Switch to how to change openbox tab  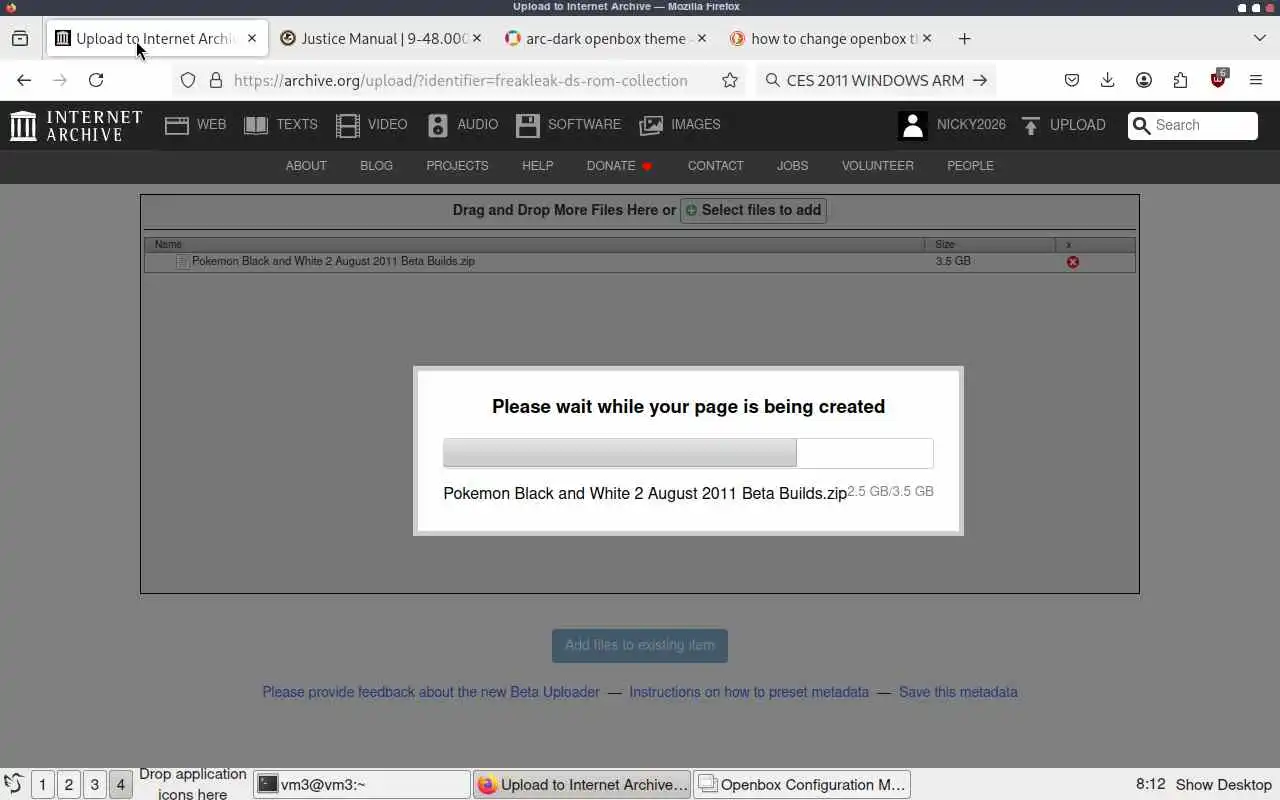pyautogui.click(x=832, y=39)
